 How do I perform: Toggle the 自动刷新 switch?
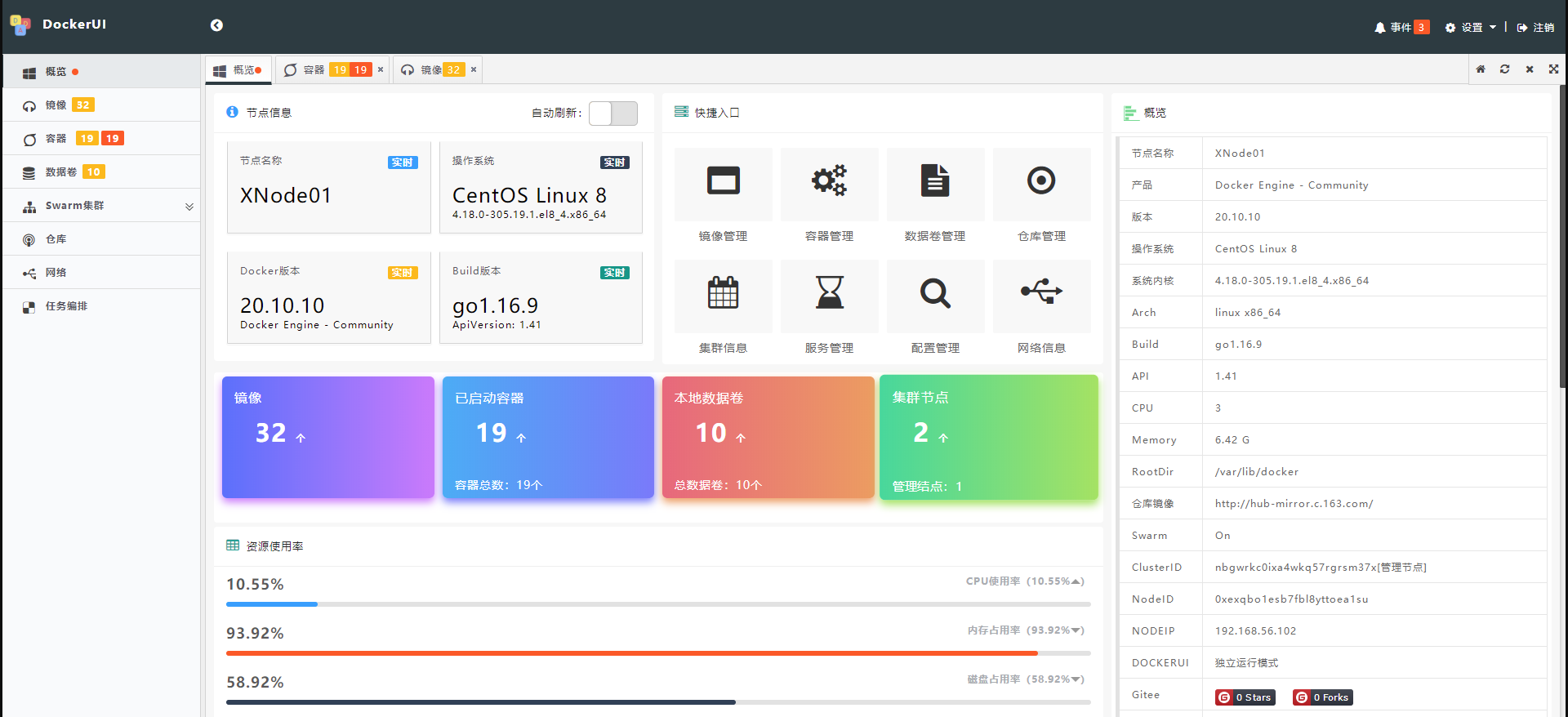tap(613, 114)
